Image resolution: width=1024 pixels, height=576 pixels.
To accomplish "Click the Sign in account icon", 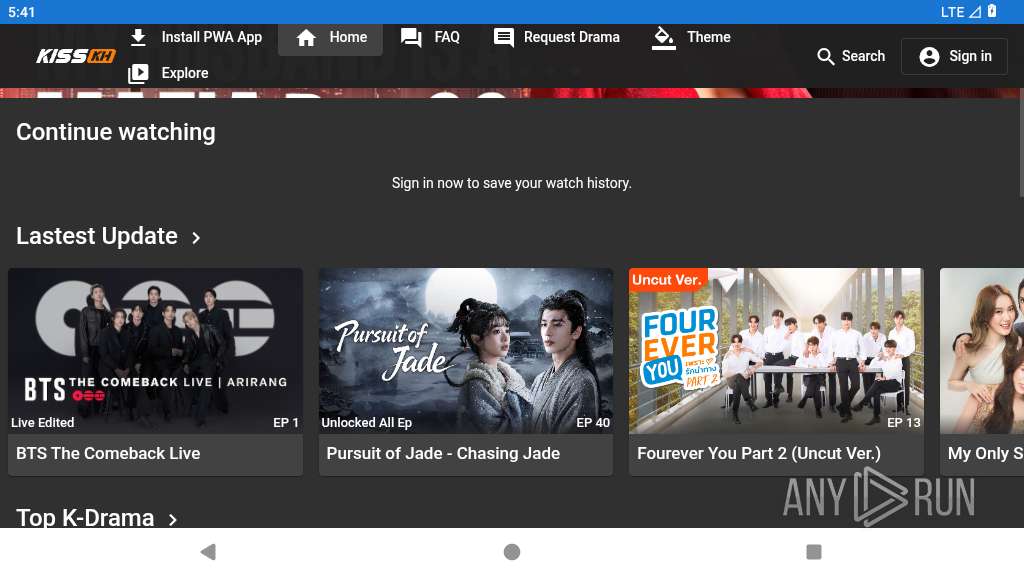I will 929,57.
